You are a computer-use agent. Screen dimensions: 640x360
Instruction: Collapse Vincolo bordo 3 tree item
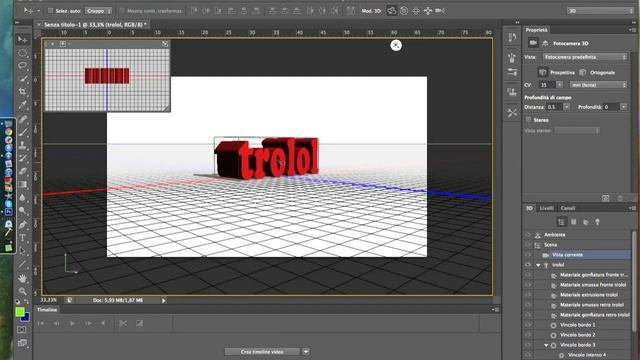pyautogui.click(x=546, y=345)
